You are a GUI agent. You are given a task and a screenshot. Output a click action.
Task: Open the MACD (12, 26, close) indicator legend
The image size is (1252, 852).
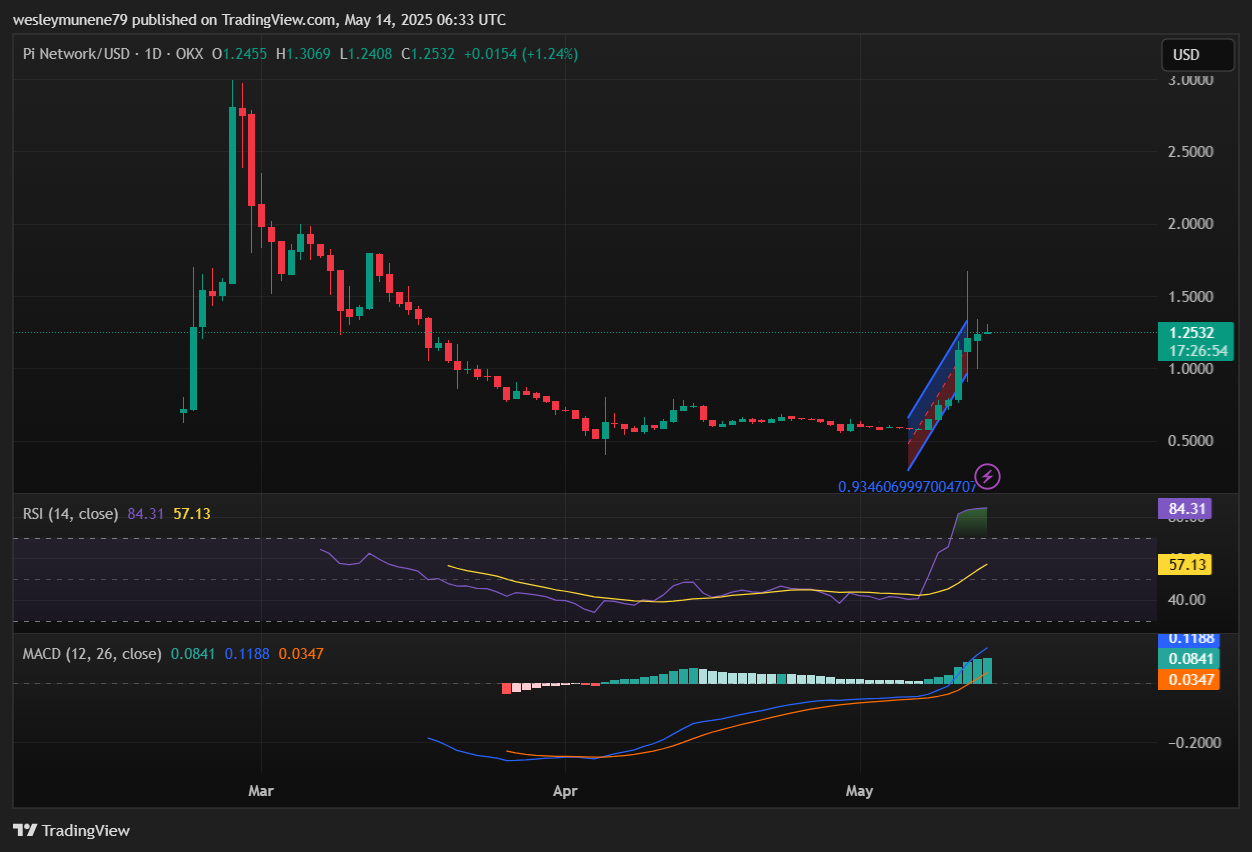point(92,654)
